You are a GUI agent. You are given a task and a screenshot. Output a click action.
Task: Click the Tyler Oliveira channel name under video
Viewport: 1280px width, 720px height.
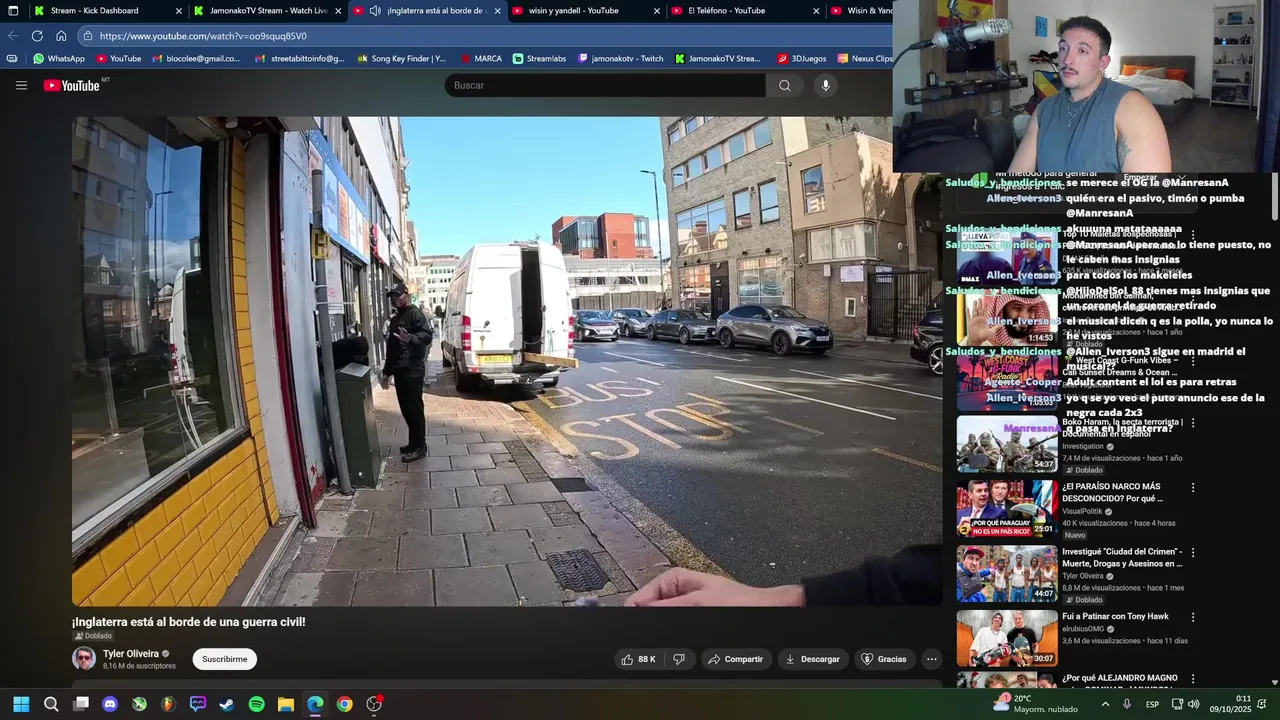(131, 654)
